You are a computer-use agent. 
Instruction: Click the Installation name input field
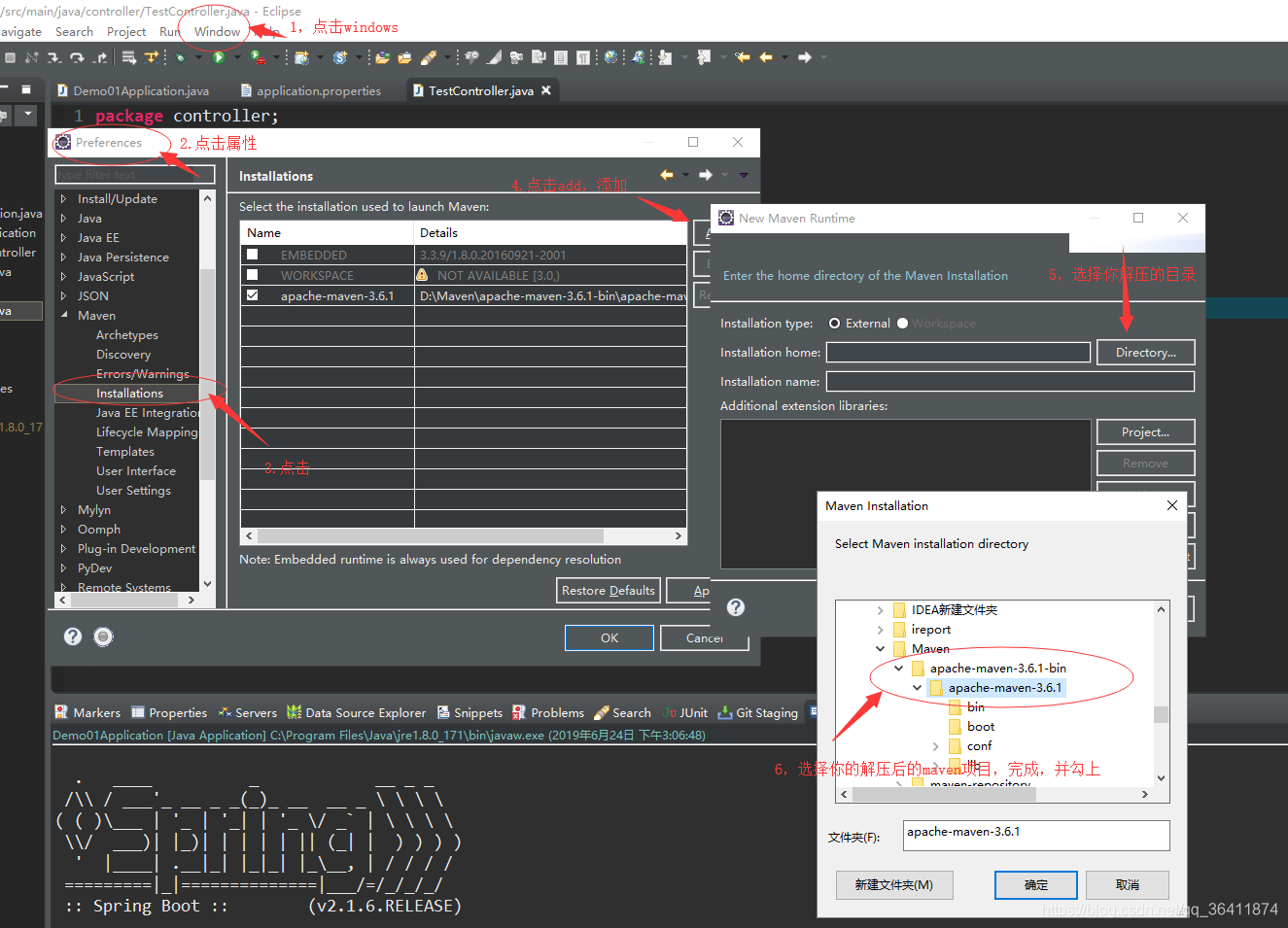tap(1010, 381)
